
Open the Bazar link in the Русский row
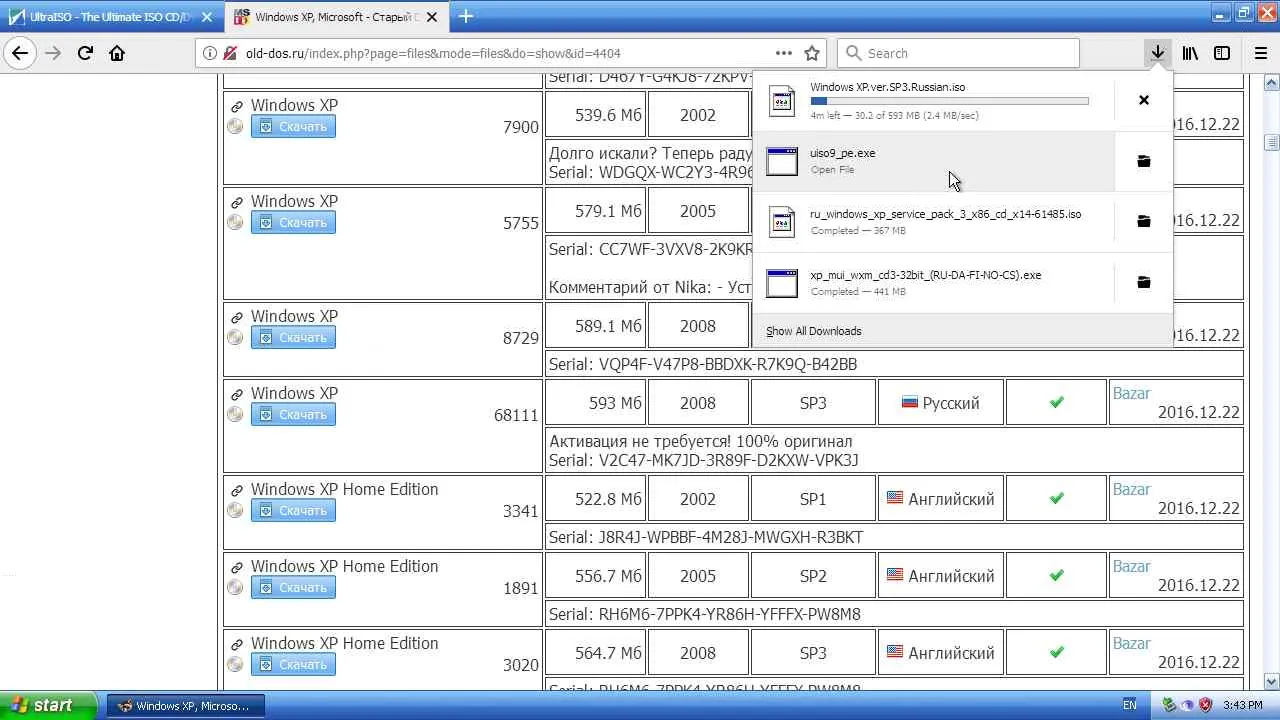1131,394
